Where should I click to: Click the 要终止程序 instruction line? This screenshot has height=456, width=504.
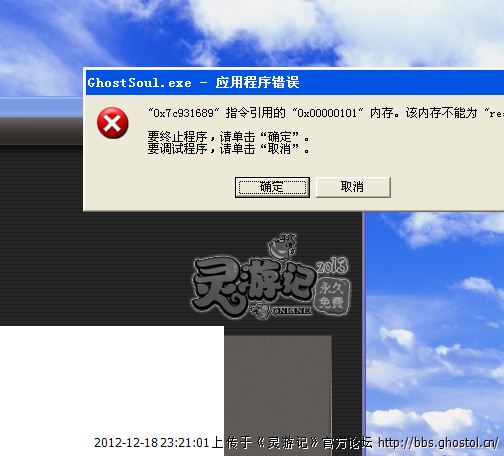point(229,137)
